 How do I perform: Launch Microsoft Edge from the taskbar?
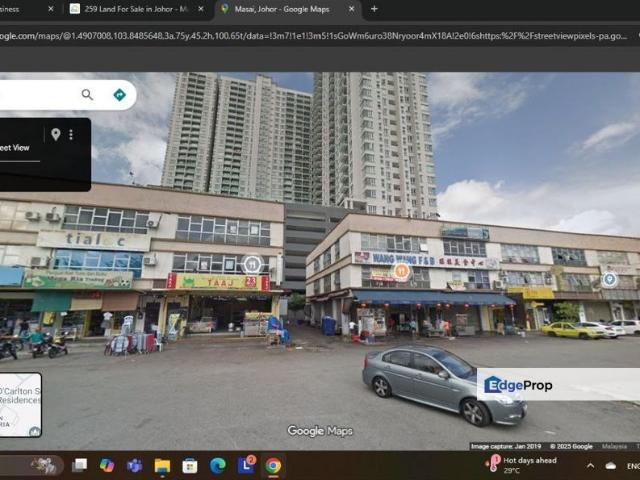[x=218, y=465]
